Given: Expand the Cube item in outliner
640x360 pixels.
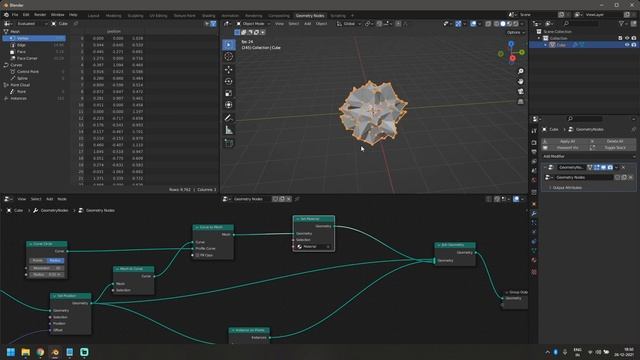Looking at the screenshot, I should pos(545,45).
